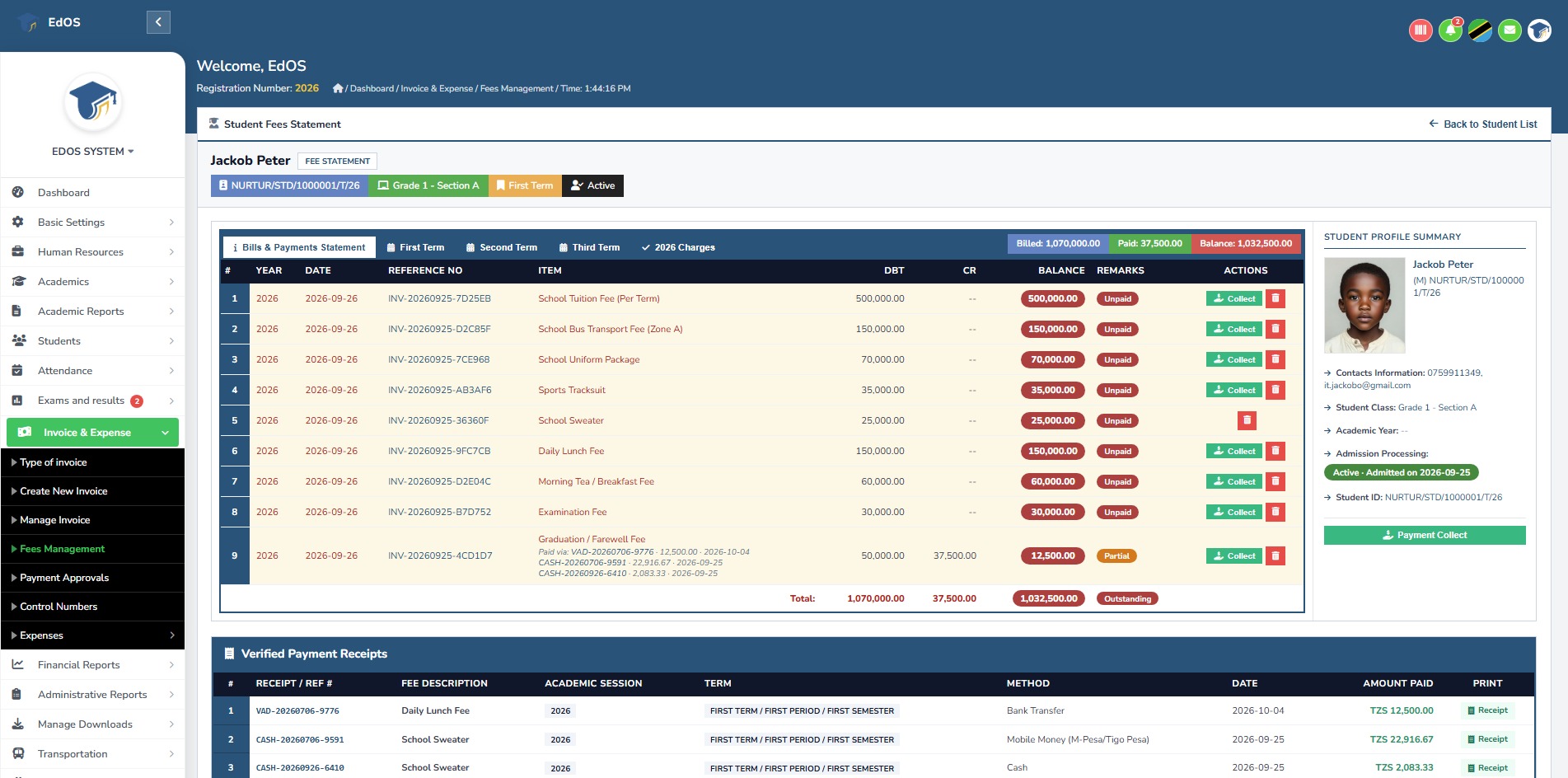Open the green mail messages icon

pos(1509,31)
